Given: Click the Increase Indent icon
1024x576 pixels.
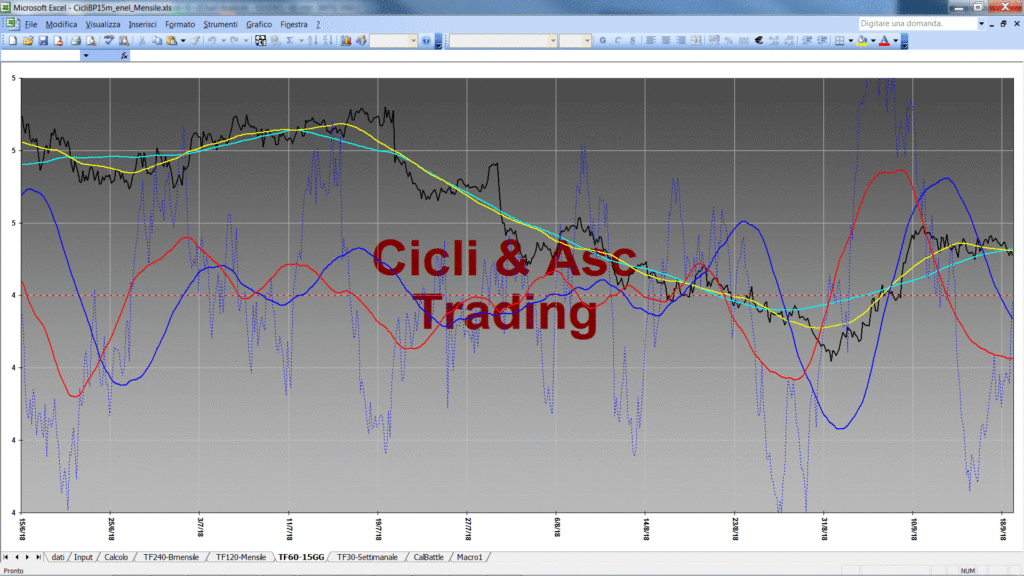Looking at the screenshot, I should 822,40.
